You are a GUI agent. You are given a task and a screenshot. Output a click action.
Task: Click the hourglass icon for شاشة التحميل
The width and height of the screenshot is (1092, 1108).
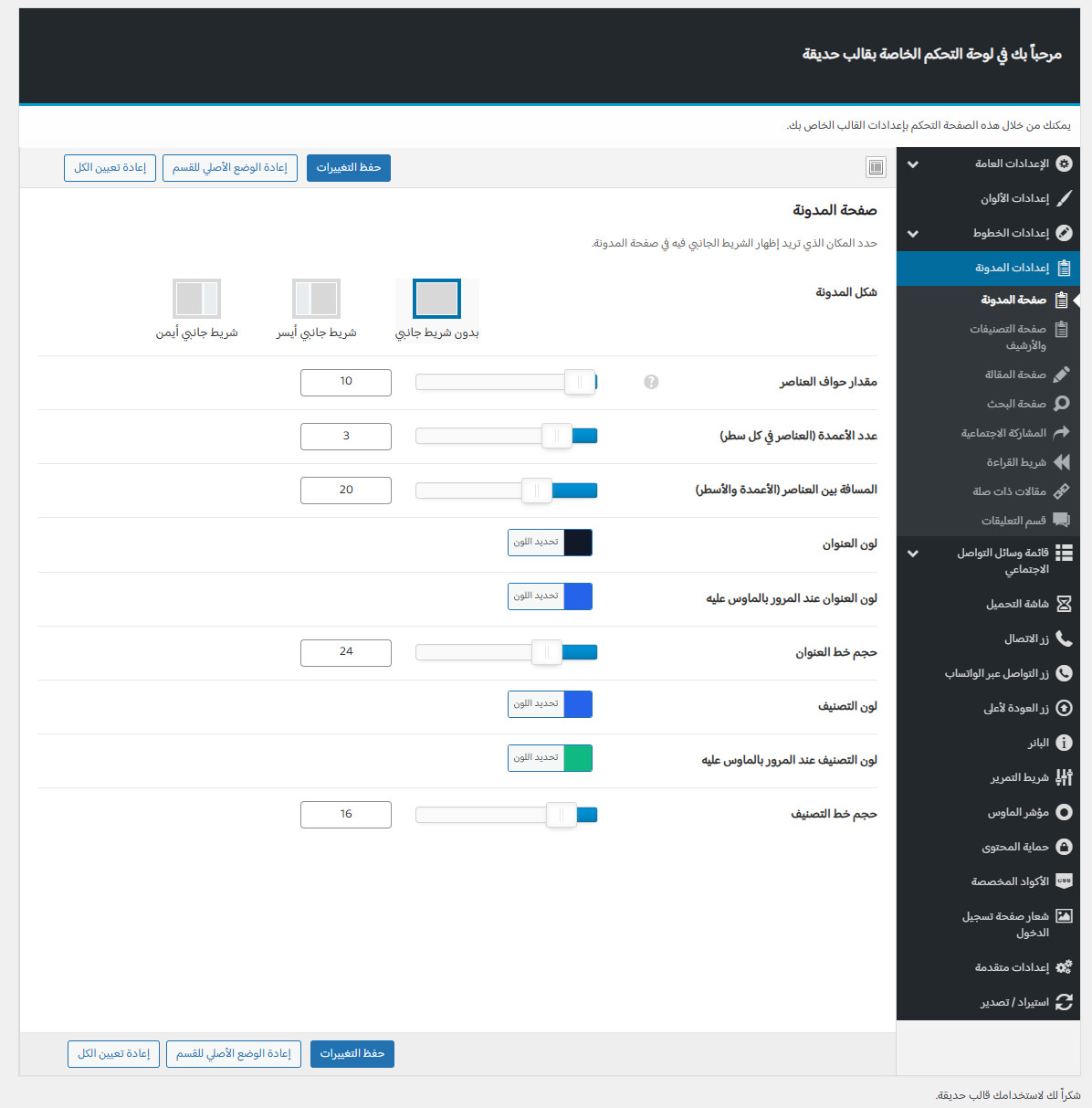1064,604
